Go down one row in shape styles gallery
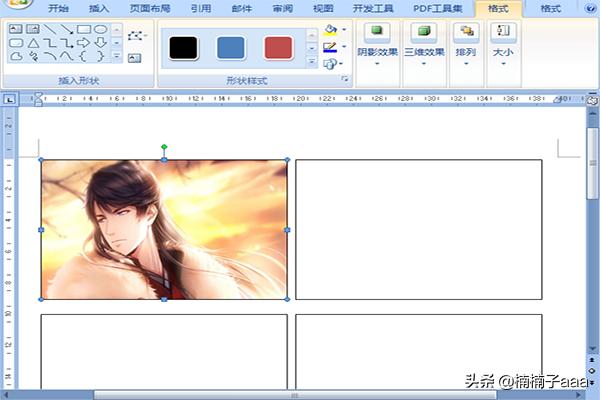 coord(312,48)
